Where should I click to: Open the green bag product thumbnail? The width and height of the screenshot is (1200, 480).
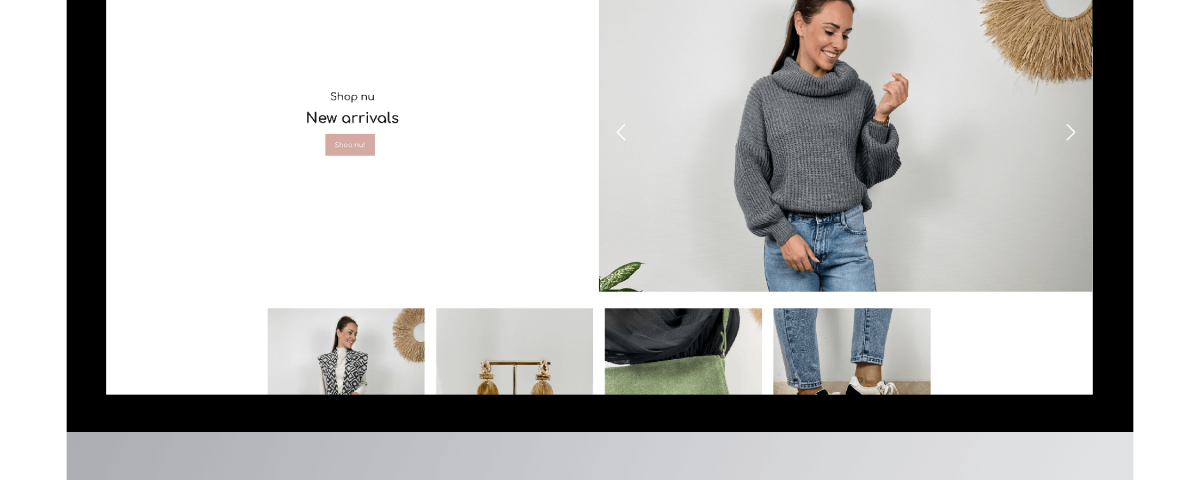[x=683, y=351]
